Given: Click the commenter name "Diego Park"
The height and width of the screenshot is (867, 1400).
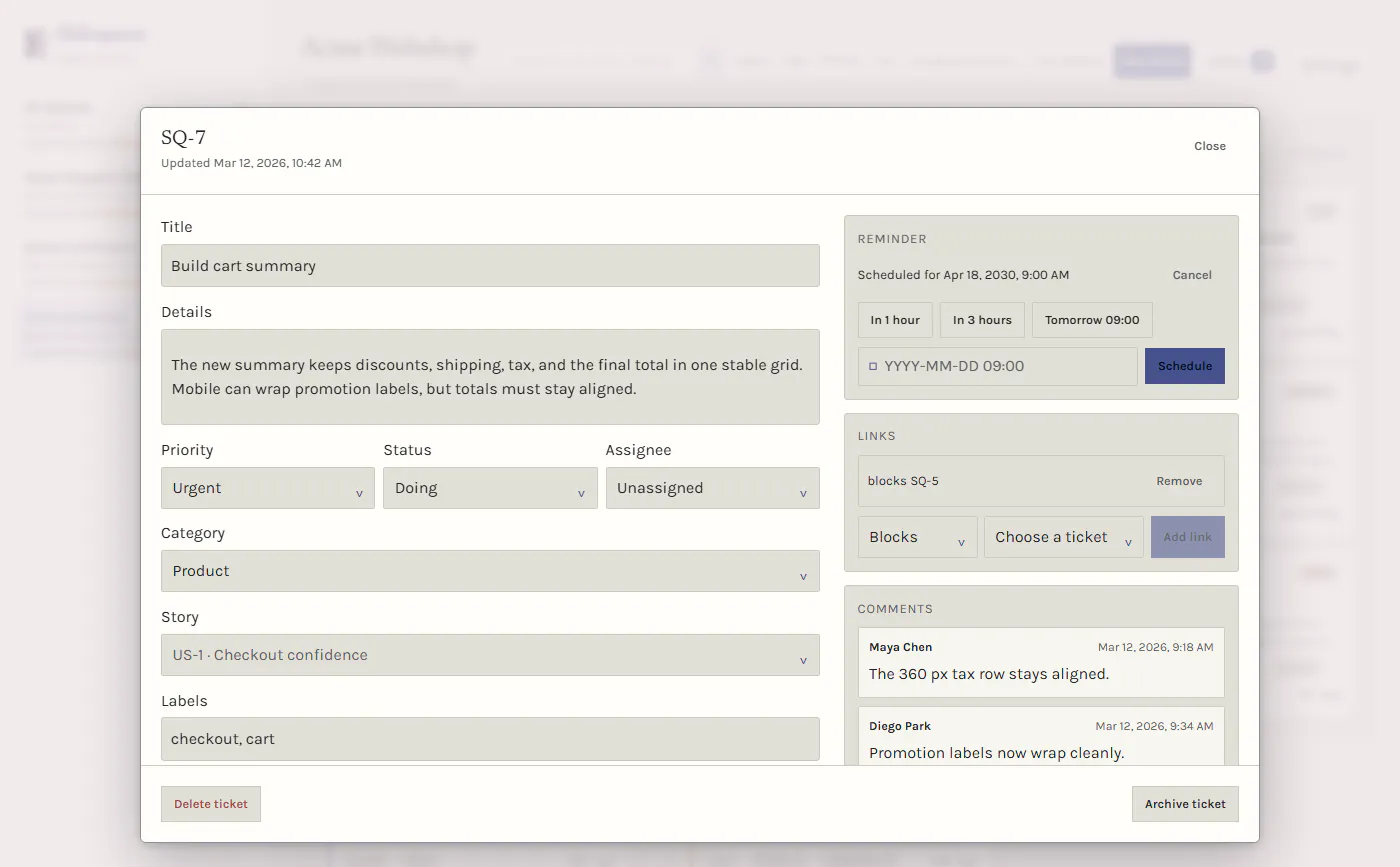Looking at the screenshot, I should click(900, 726).
